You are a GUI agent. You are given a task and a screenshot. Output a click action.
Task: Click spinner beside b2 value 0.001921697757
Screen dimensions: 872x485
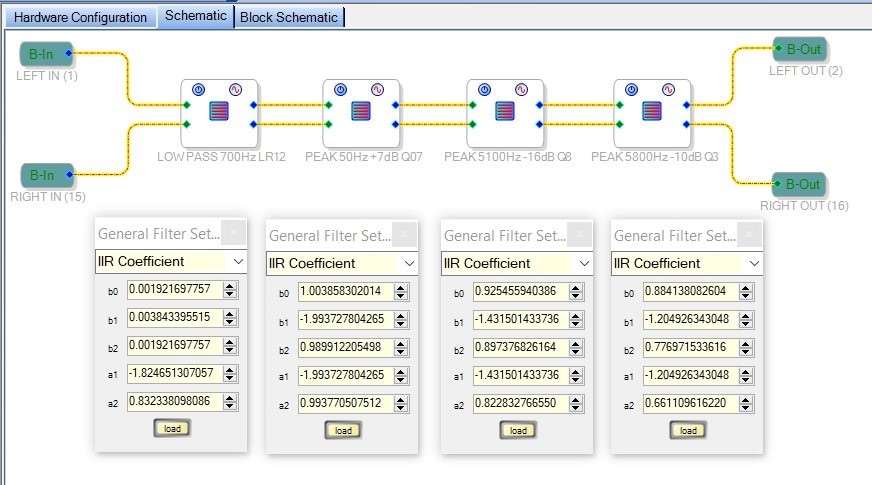click(230, 345)
